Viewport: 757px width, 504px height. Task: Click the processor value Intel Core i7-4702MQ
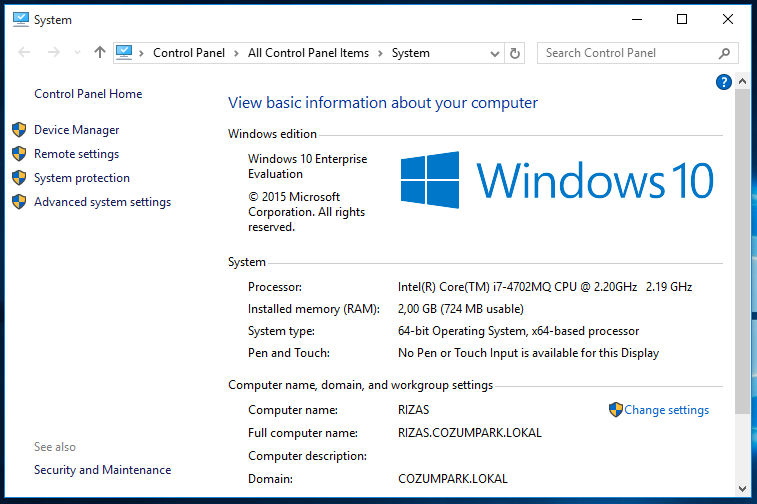point(545,287)
